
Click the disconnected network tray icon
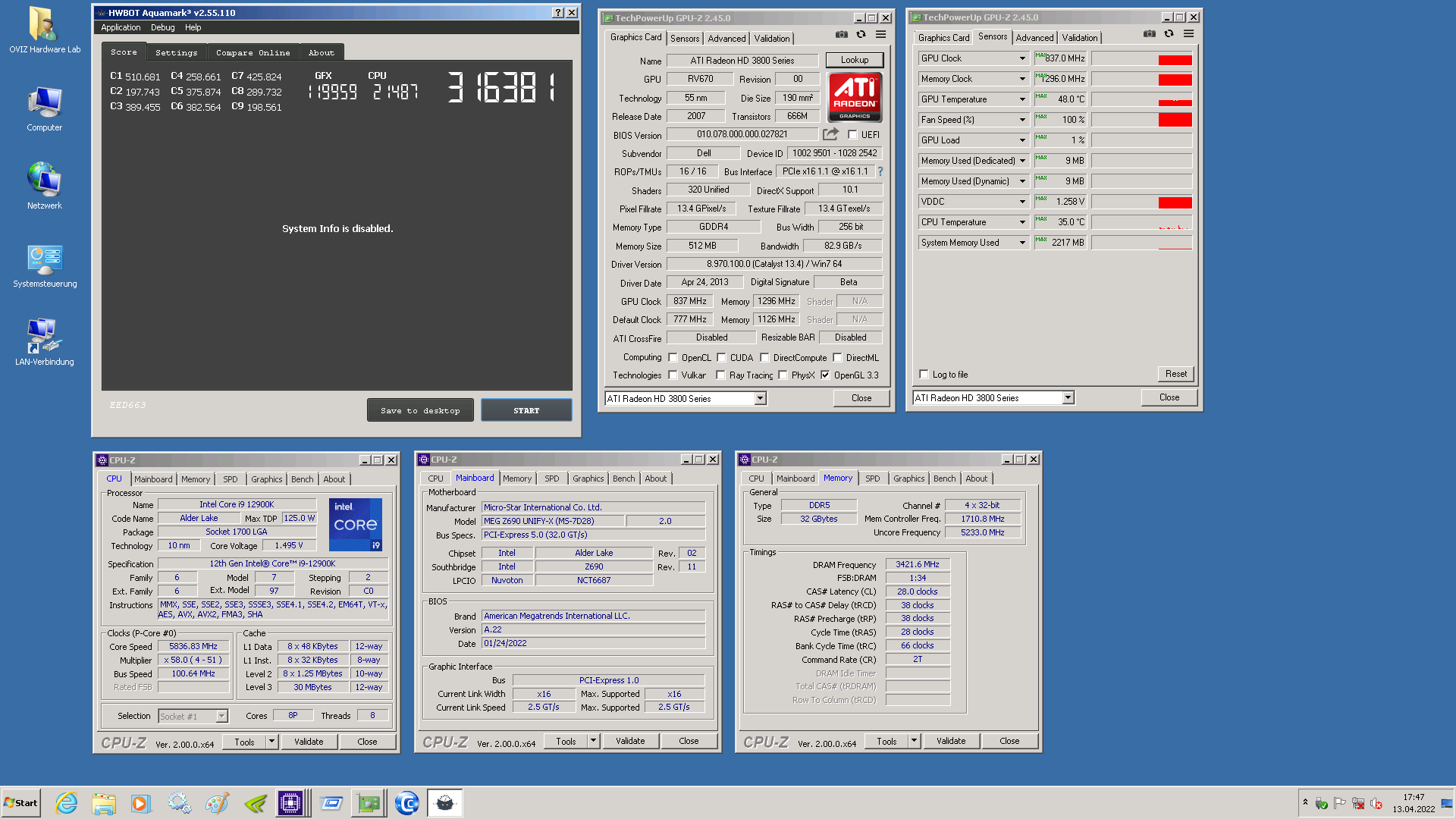pyautogui.click(x=1358, y=804)
